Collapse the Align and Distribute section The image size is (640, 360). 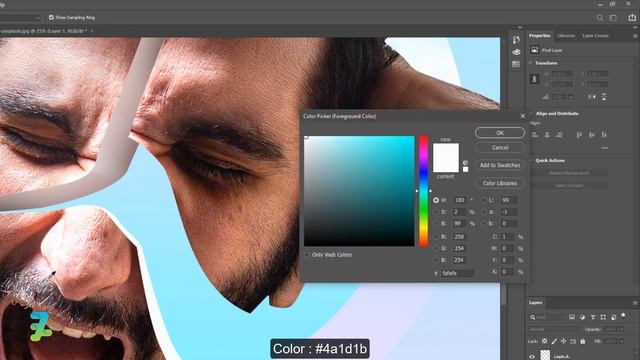(x=531, y=113)
